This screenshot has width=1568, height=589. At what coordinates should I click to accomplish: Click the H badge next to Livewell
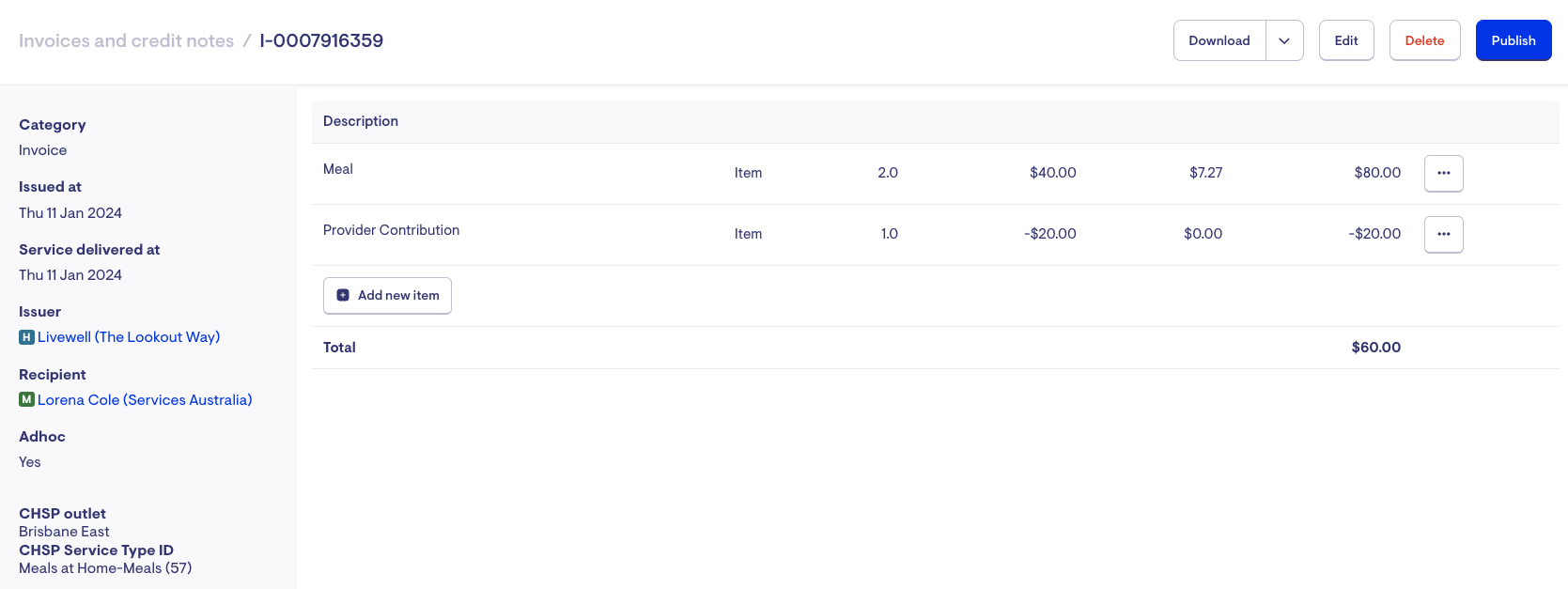(27, 337)
